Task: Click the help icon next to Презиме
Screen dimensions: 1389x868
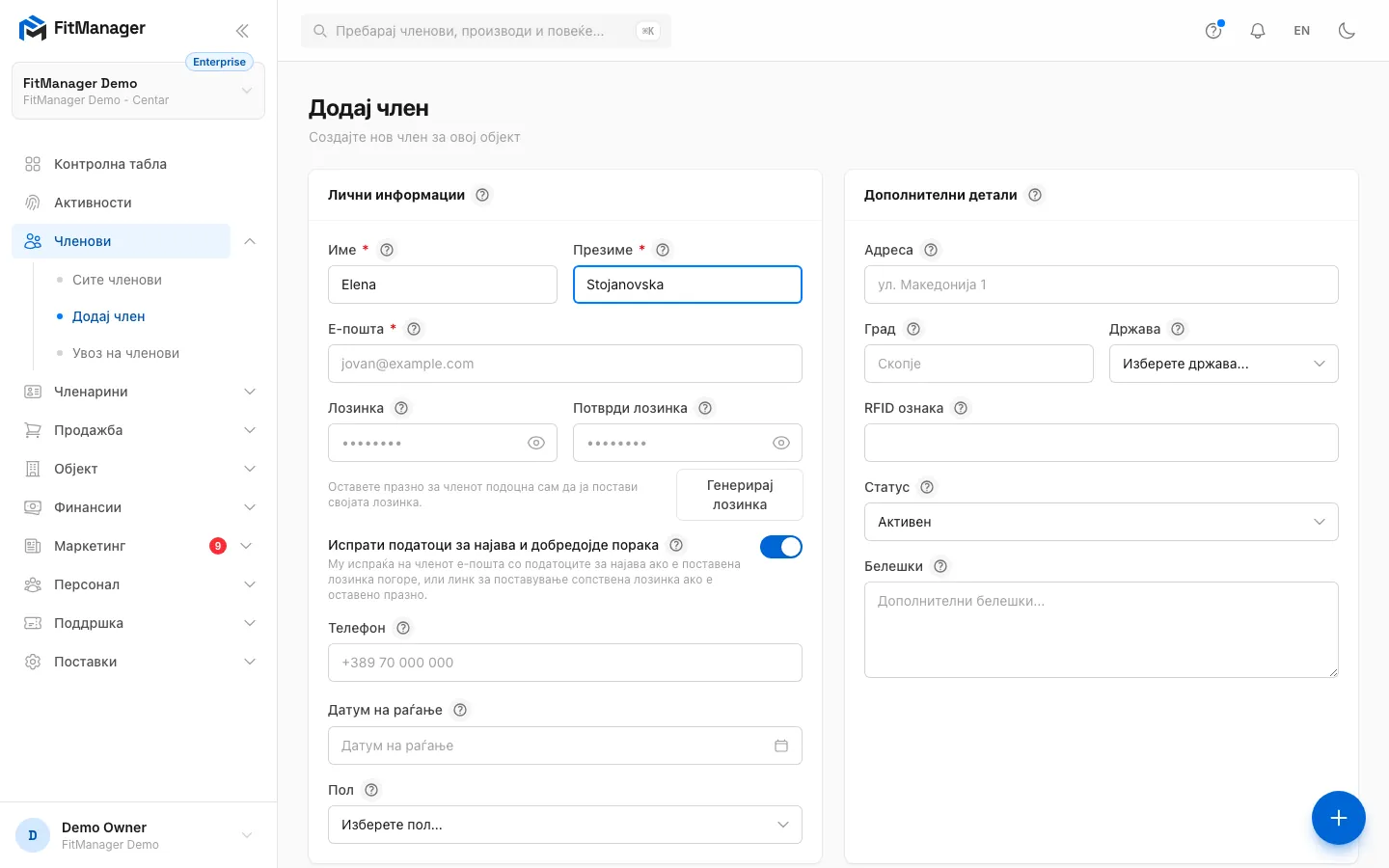Action: point(663,250)
